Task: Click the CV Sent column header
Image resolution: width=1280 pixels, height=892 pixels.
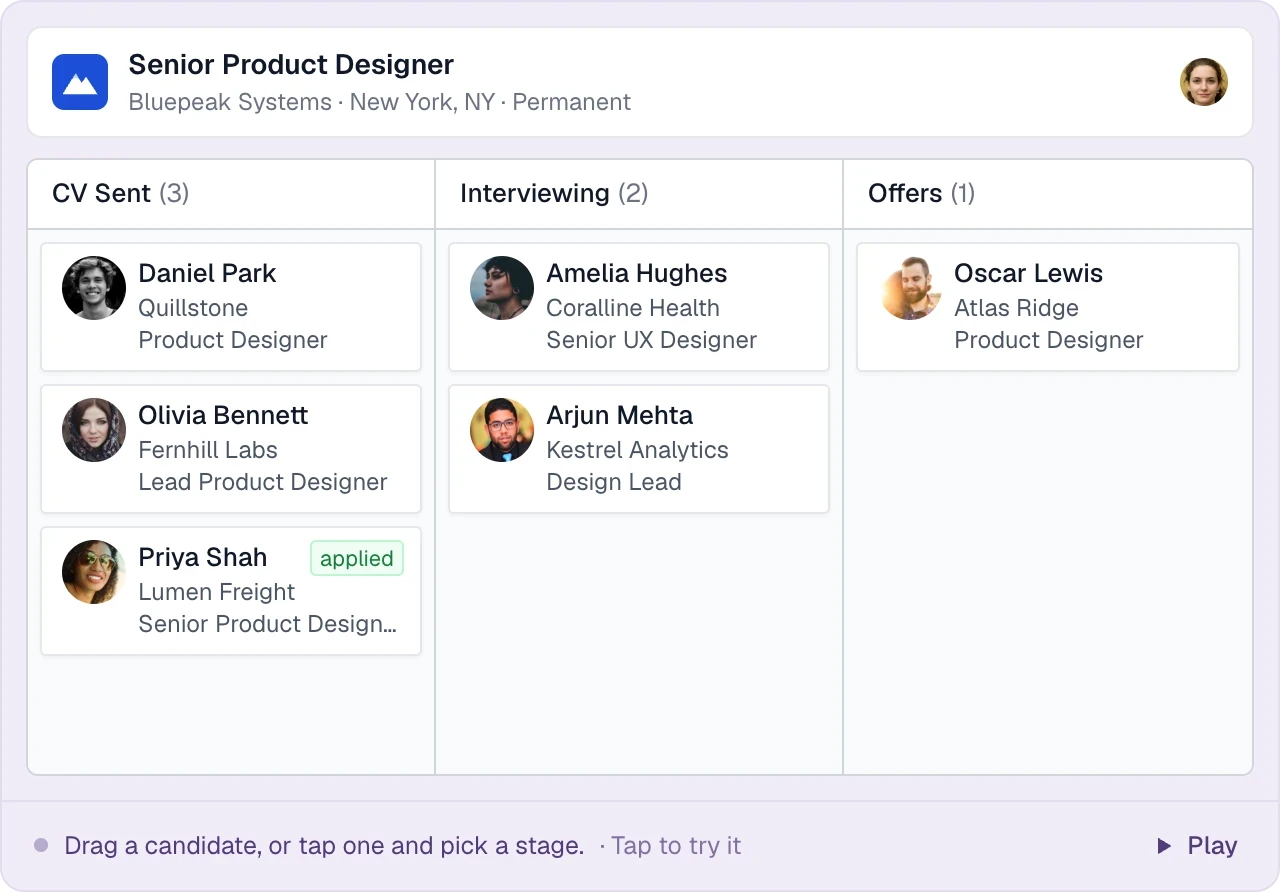Action: pyautogui.click(x=231, y=194)
